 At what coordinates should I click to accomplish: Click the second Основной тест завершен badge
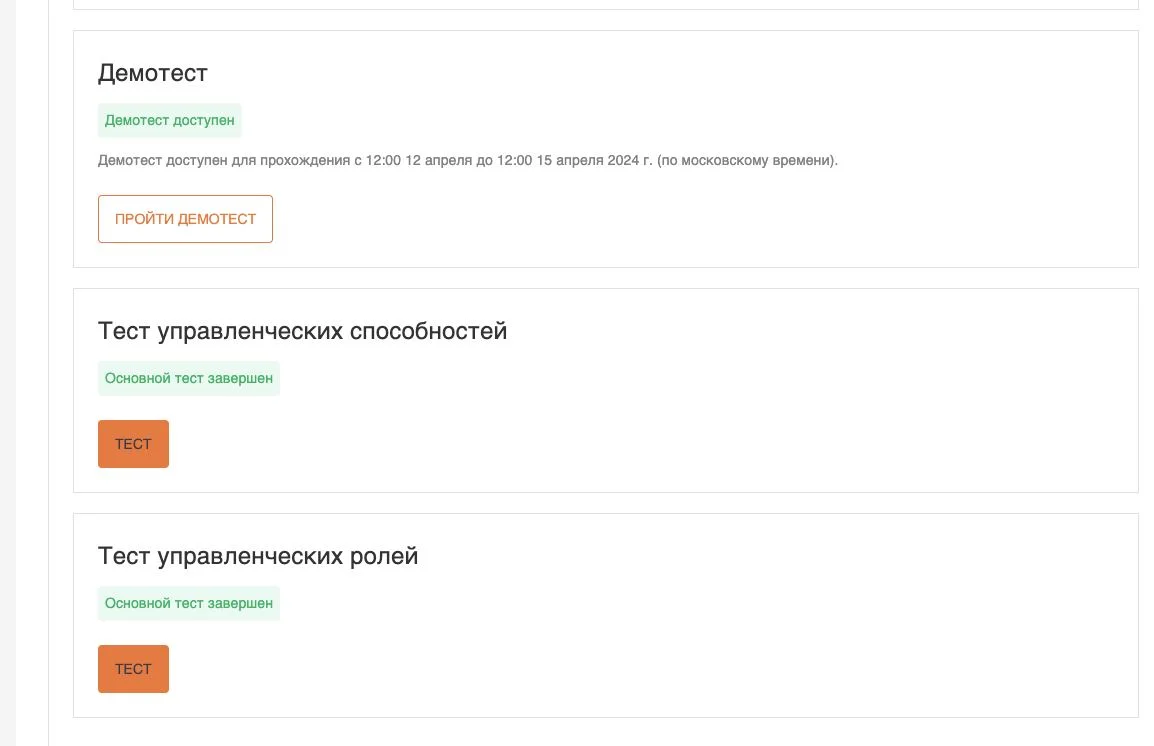[189, 603]
